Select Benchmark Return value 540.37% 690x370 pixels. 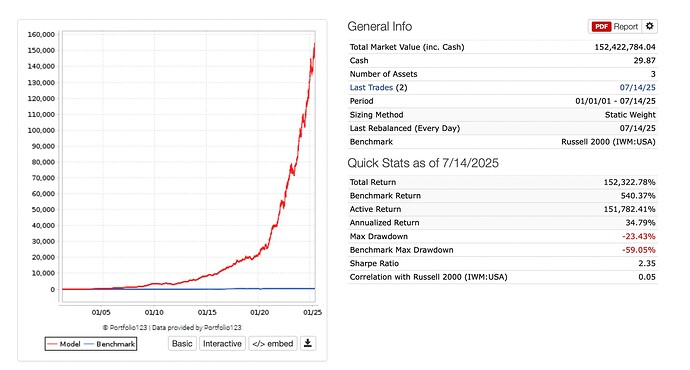[638, 196]
